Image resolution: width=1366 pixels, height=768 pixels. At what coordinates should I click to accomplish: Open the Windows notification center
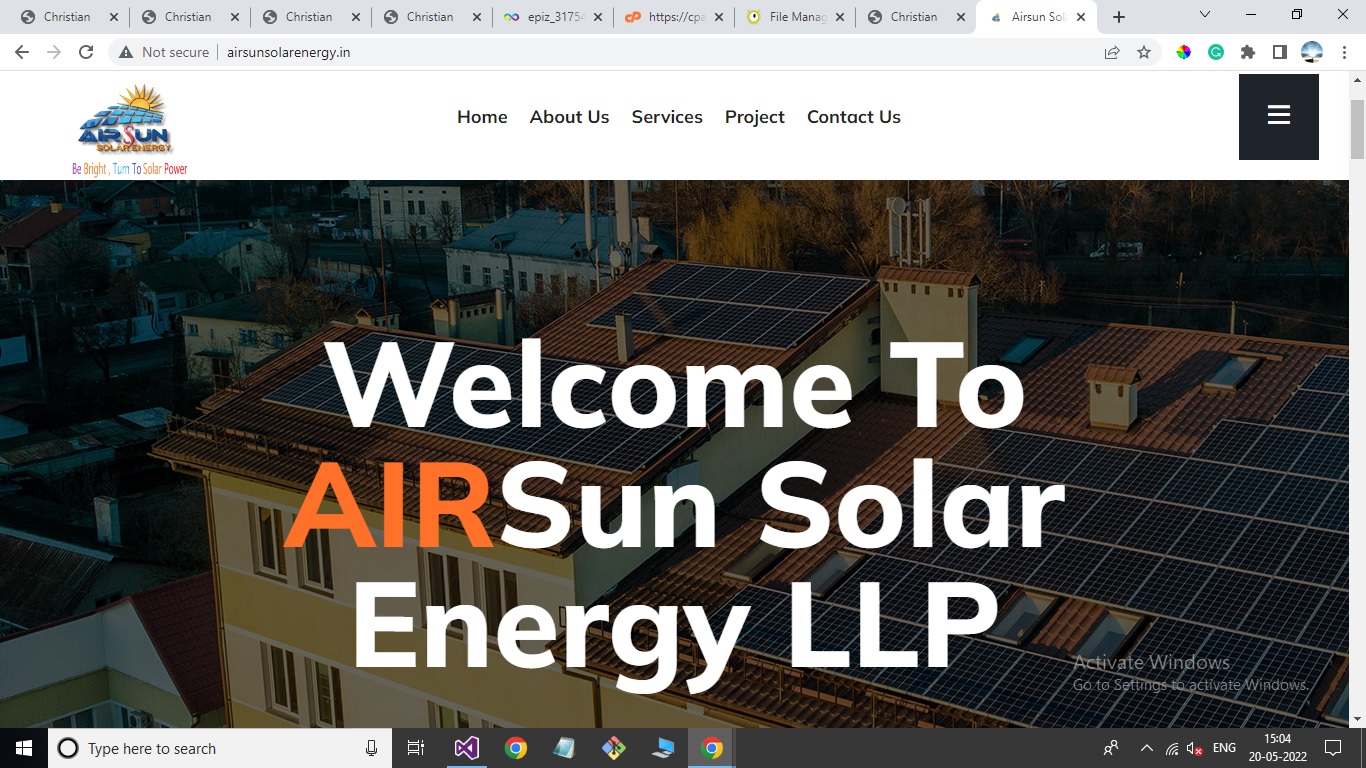tap(1333, 748)
